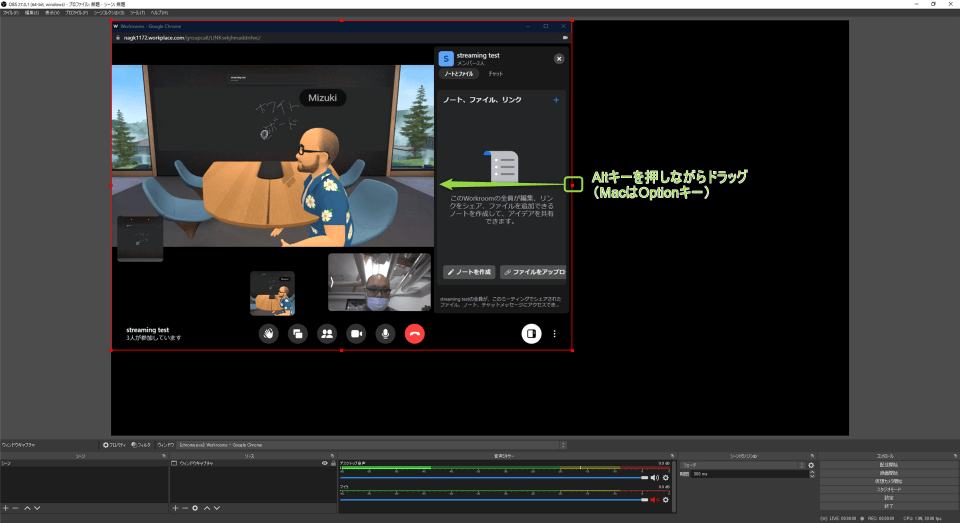Screen dimensions: 960x523
Task: Remove the selected source with minus icon
Action: pyautogui.click(x=184, y=508)
